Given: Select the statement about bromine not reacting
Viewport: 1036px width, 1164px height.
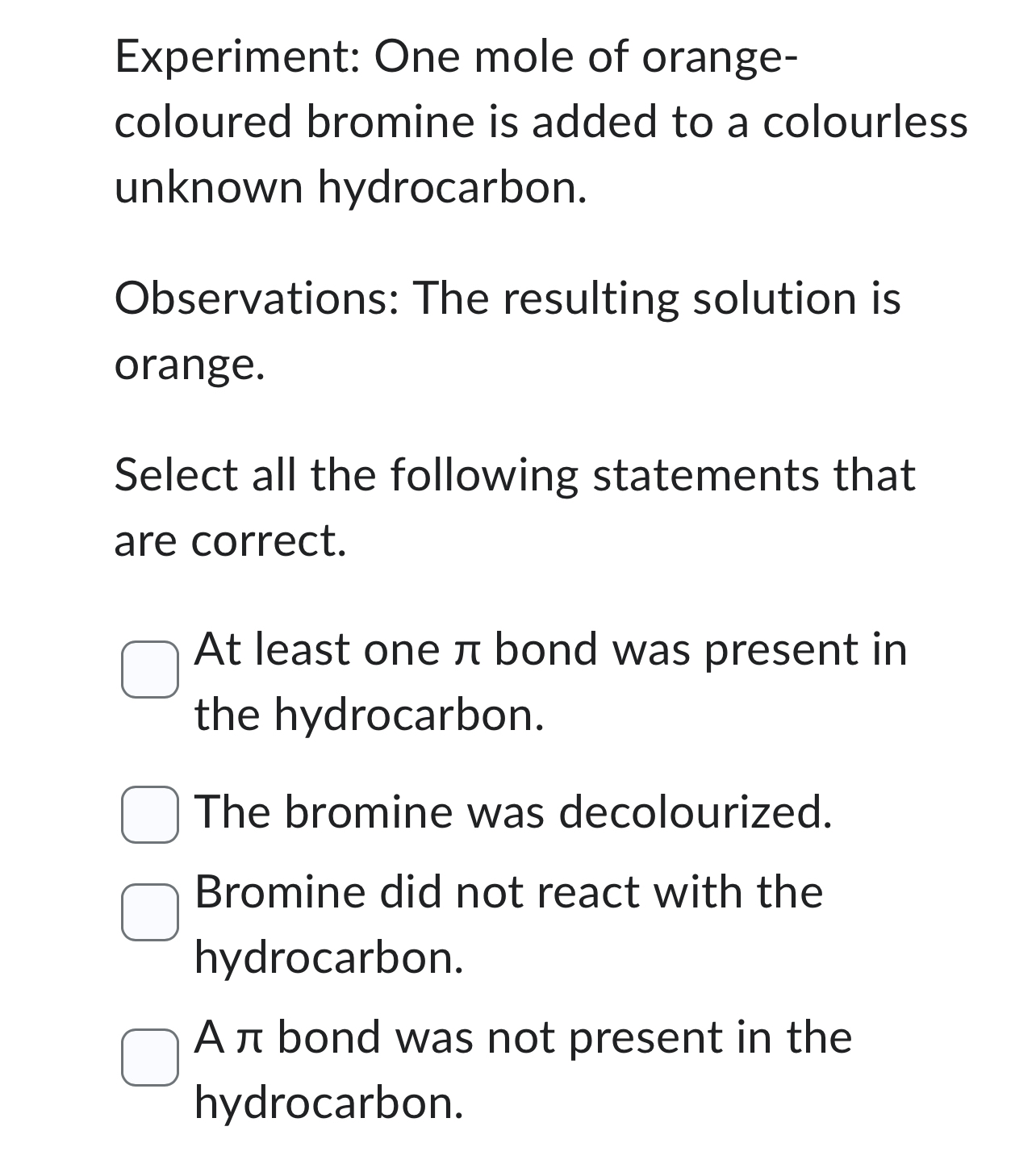Looking at the screenshot, I should click(508, 891).
